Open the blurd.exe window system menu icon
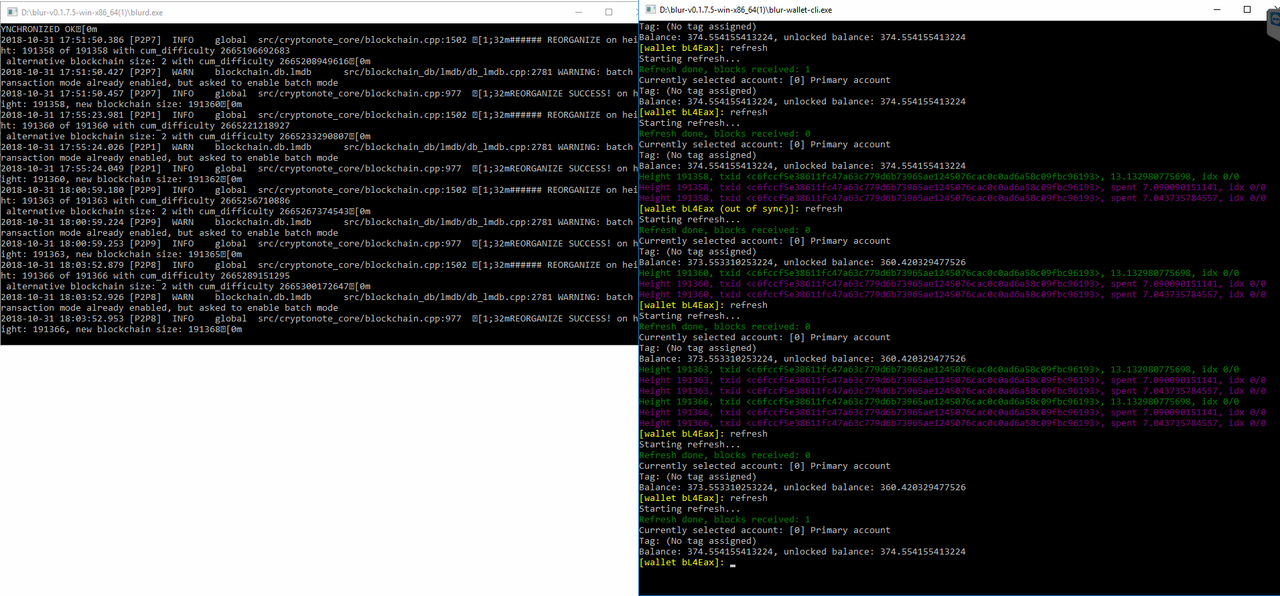This screenshot has height=596, width=1280. click(x=12, y=12)
